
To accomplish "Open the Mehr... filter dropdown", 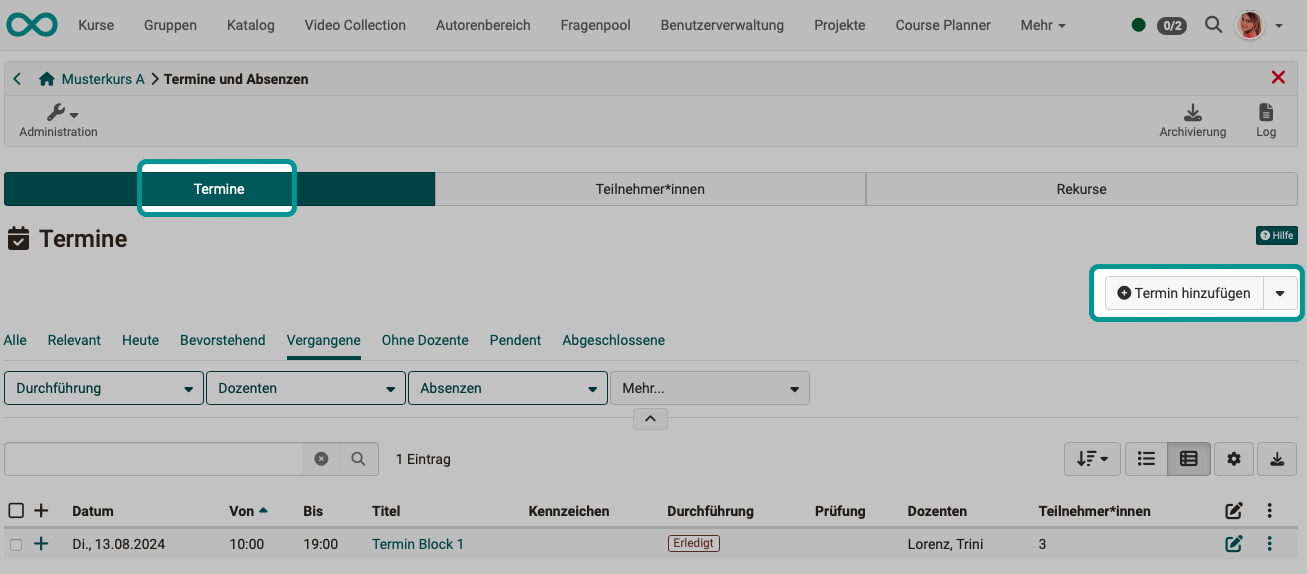I will click(710, 388).
